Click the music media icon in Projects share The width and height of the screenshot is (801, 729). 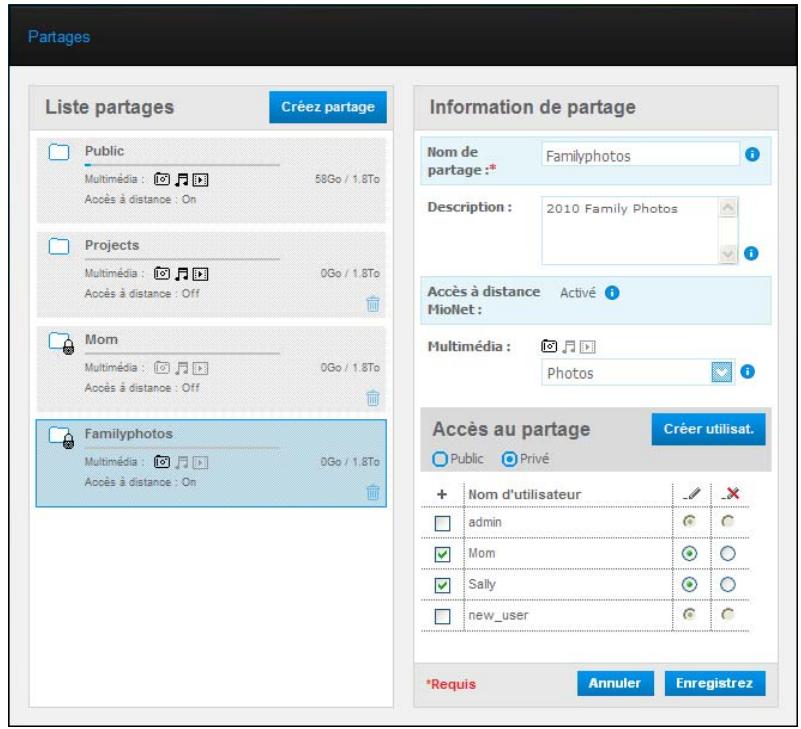[181, 274]
